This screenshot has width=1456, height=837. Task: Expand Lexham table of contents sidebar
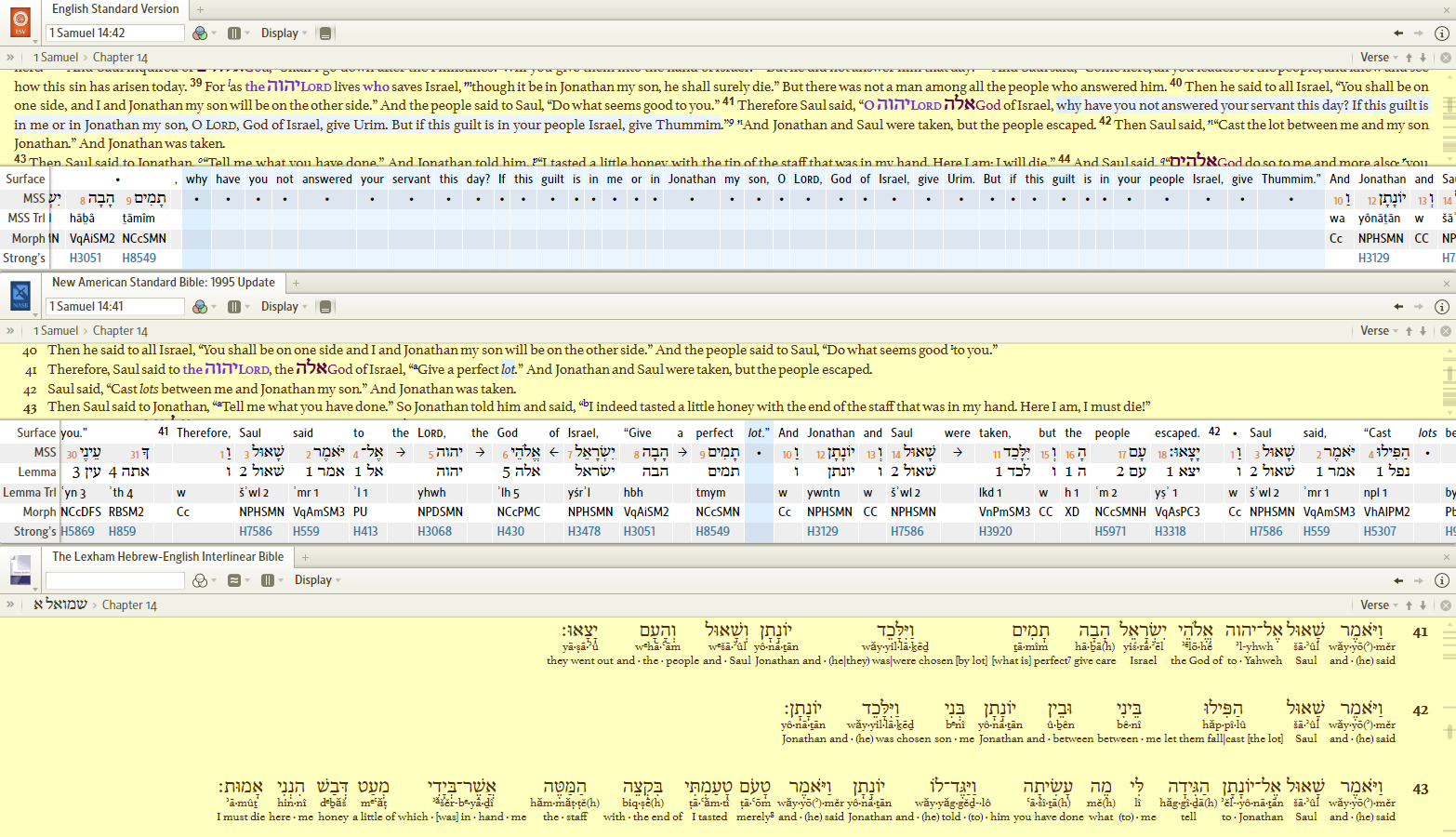pos(10,604)
